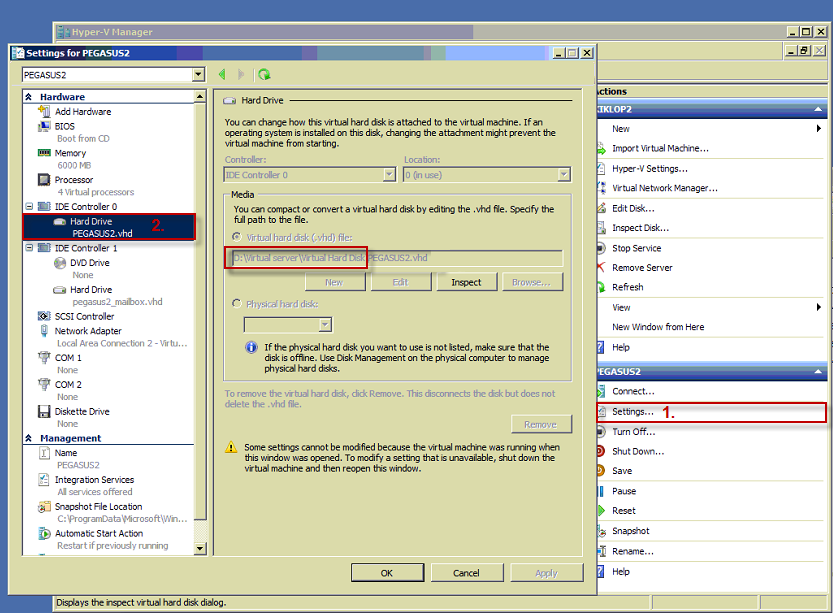
Task: Click the green back arrow icon
Action: tap(222, 74)
